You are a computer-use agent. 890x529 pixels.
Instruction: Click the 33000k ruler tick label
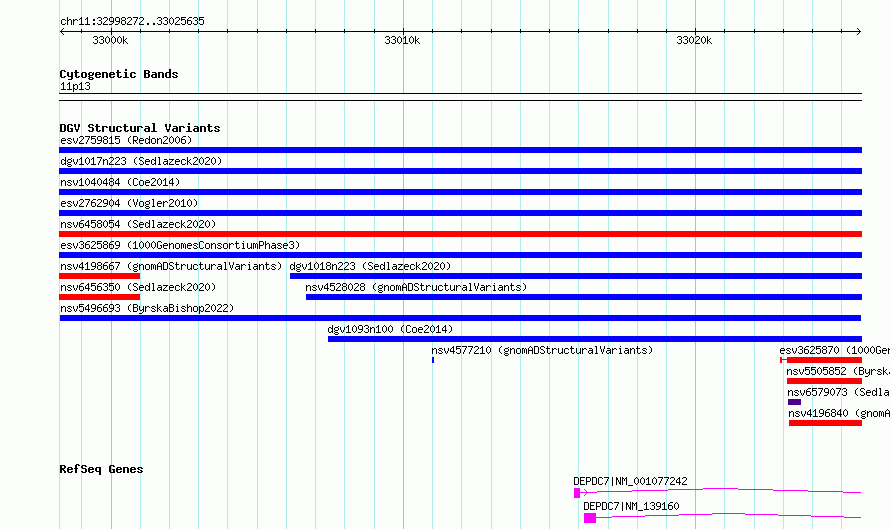(x=110, y=40)
